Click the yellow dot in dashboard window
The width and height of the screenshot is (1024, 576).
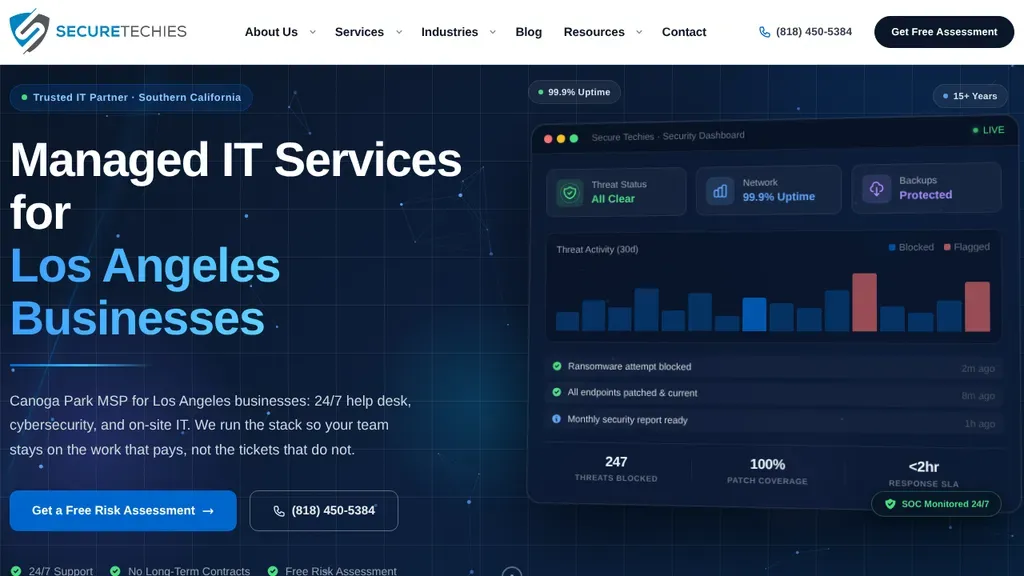[560, 138]
